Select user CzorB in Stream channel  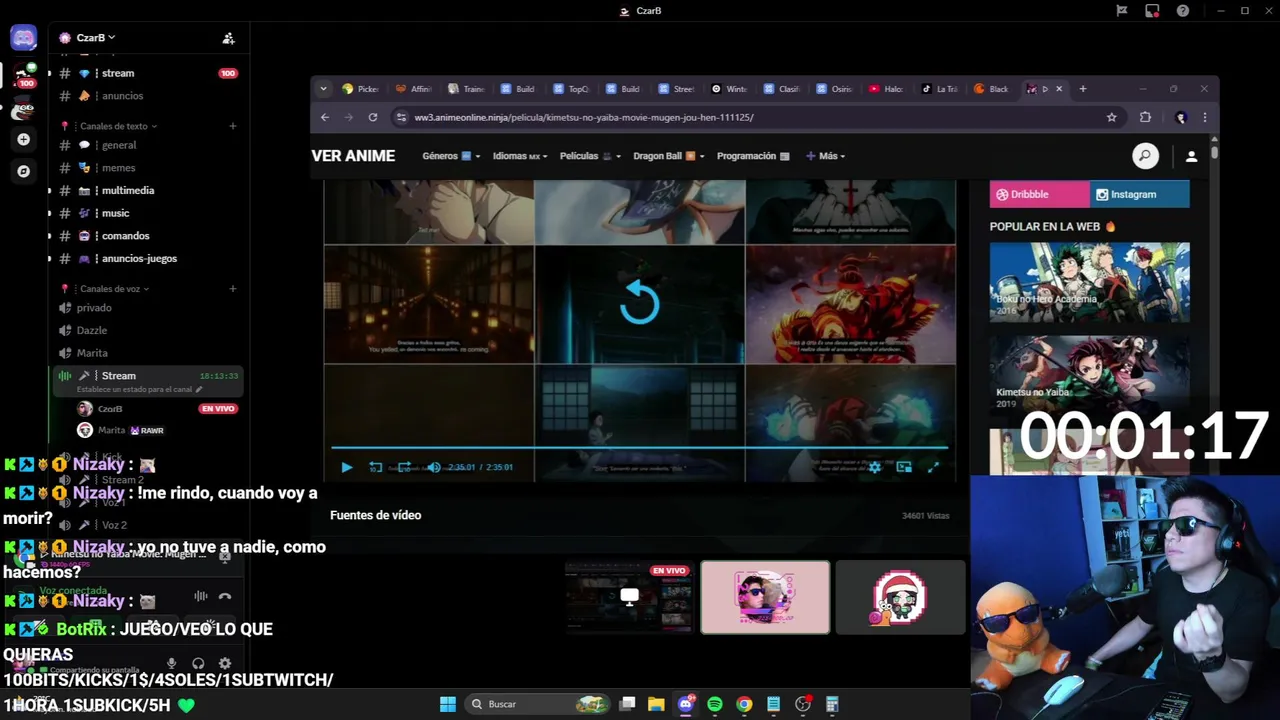coord(110,409)
